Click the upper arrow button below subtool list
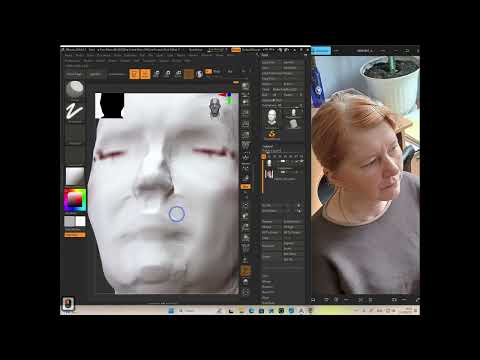This screenshot has width=480, height=360. point(298,205)
